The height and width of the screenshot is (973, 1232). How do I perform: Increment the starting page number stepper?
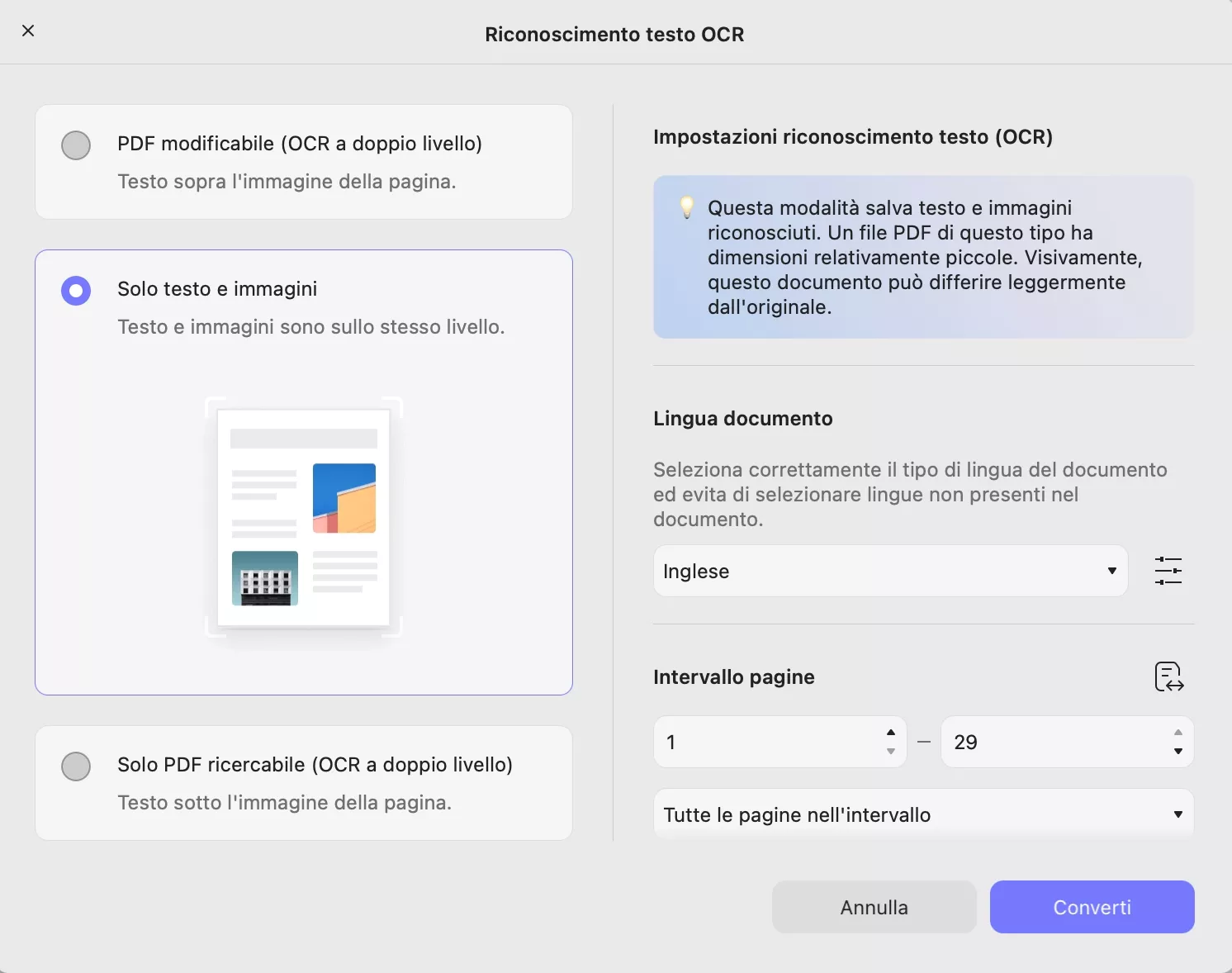click(890, 733)
